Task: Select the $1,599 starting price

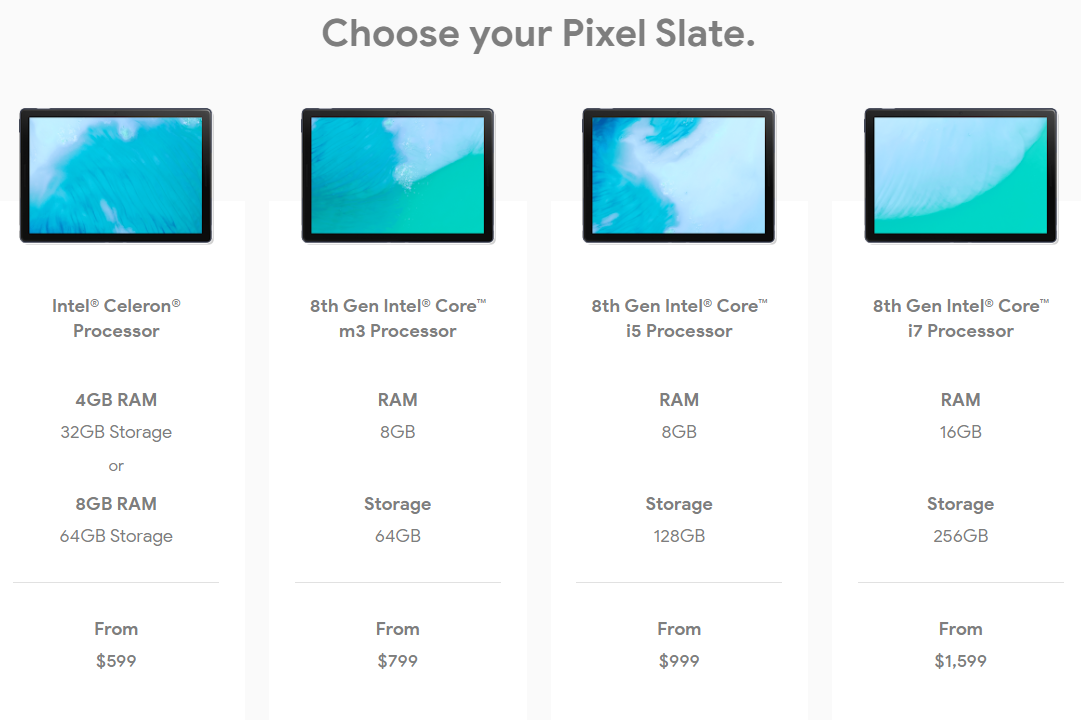Action: pos(960,661)
